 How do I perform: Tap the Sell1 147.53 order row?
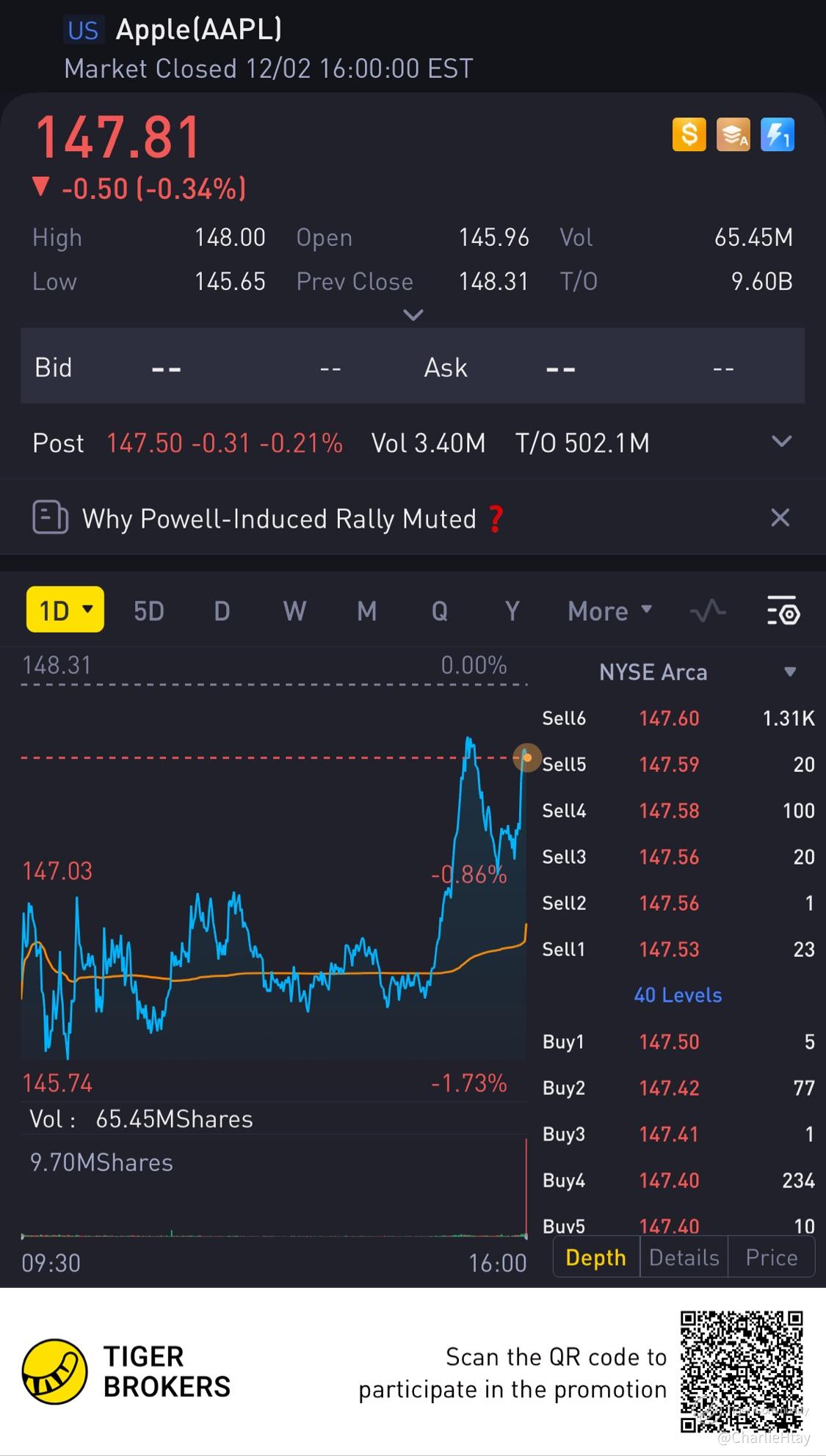[x=678, y=949]
